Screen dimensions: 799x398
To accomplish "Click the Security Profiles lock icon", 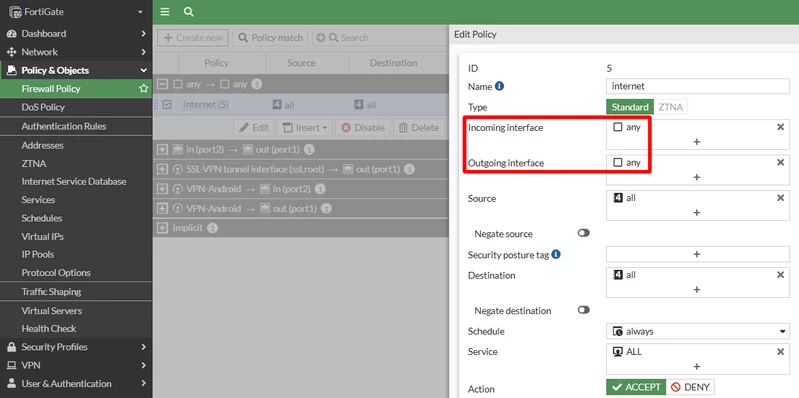I will pos(11,347).
